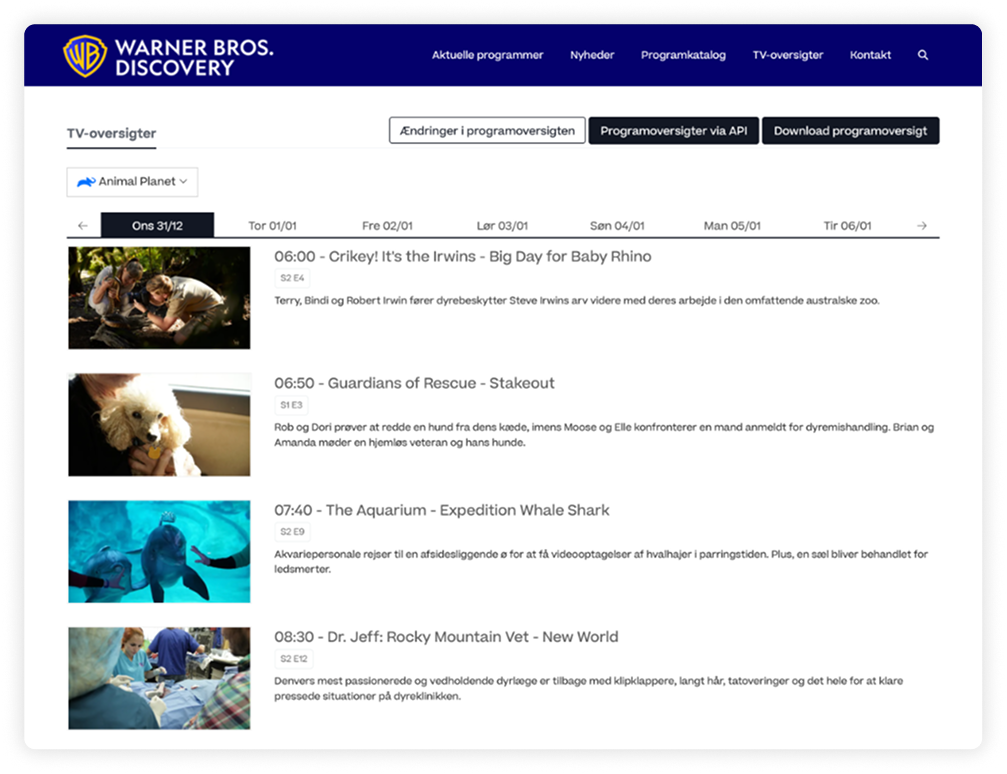Click the Animal Planet channel icon
Image resolution: width=1007 pixels, height=774 pixels.
coord(85,182)
